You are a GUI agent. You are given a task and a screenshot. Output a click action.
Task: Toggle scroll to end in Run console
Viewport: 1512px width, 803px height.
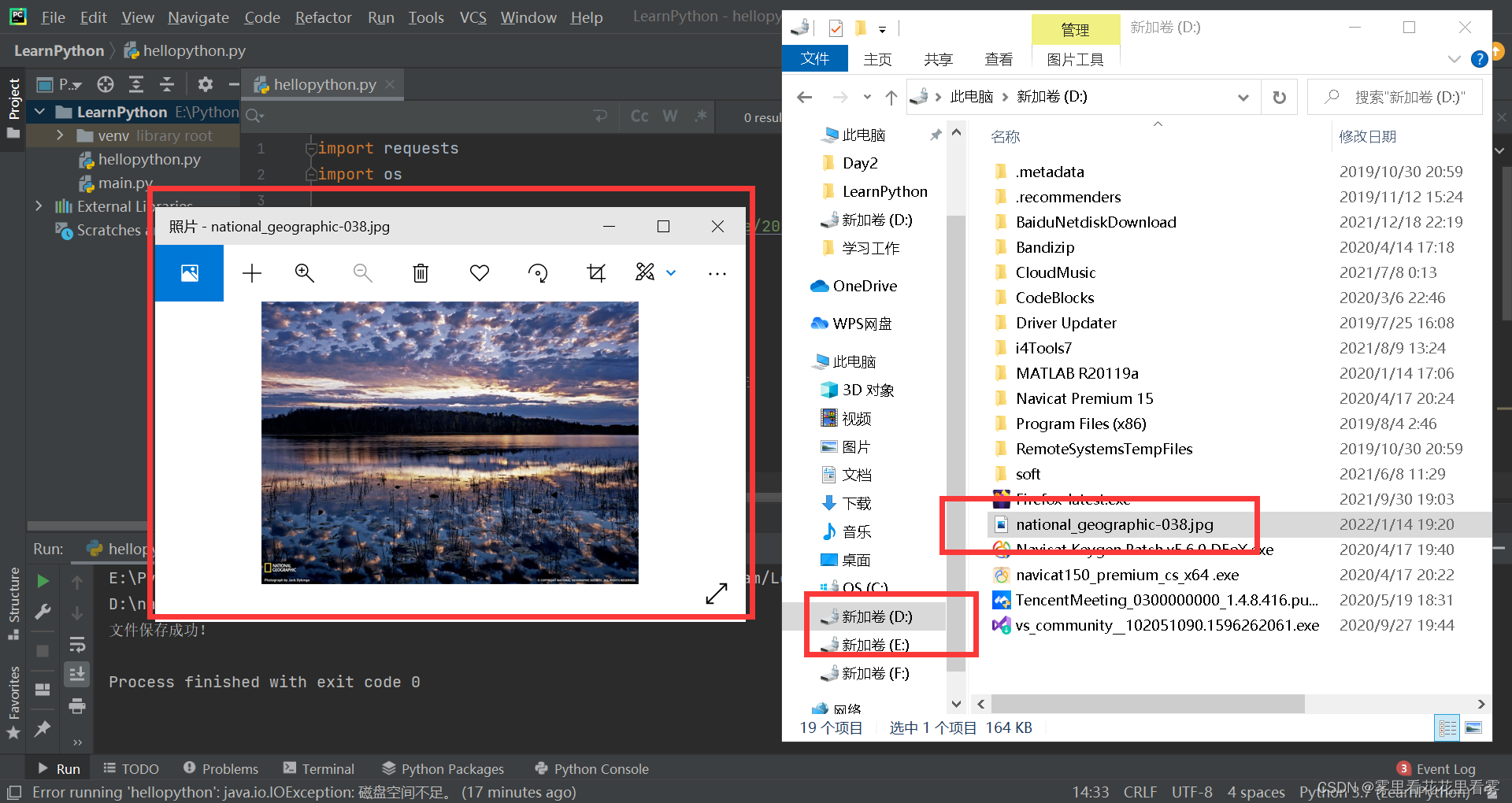pyautogui.click(x=77, y=675)
